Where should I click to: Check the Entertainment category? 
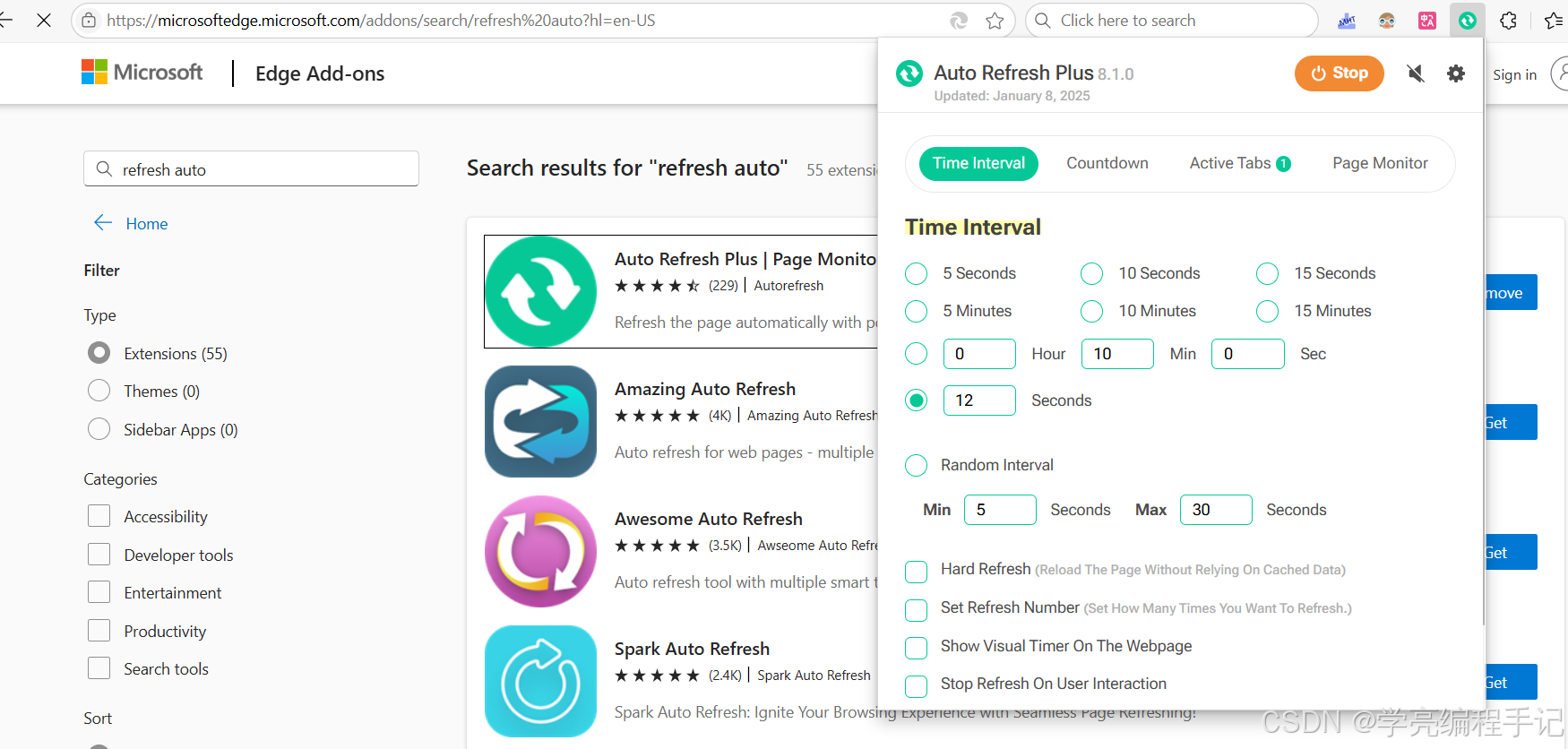coord(99,592)
